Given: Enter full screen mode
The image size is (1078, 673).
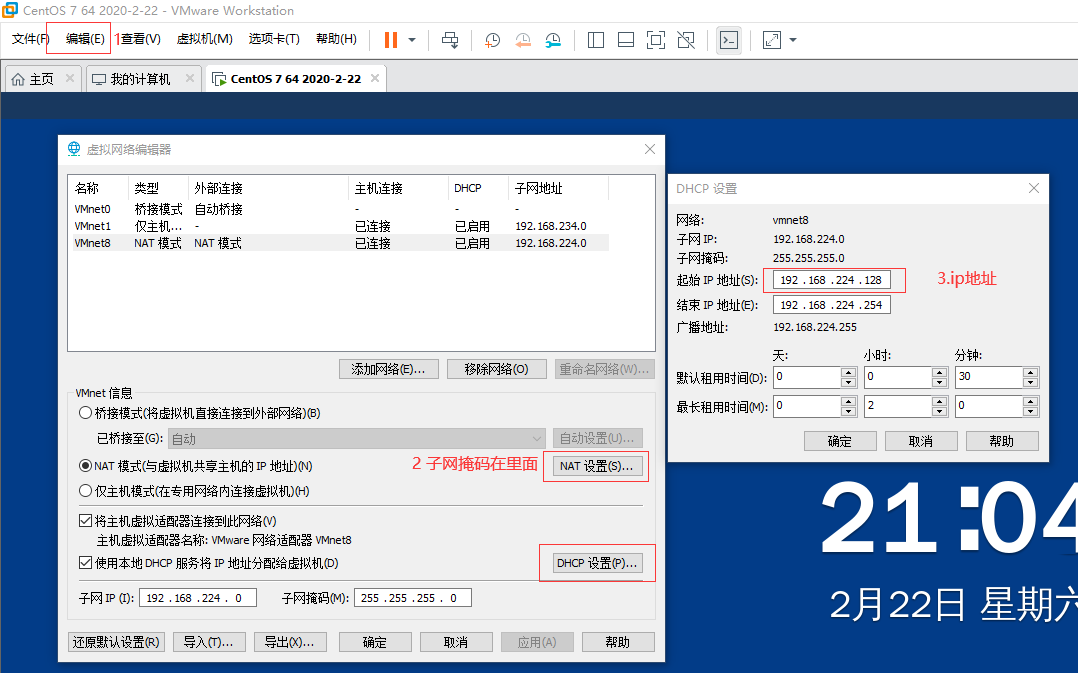Looking at the screenshot, I should [x=655, y=40].
